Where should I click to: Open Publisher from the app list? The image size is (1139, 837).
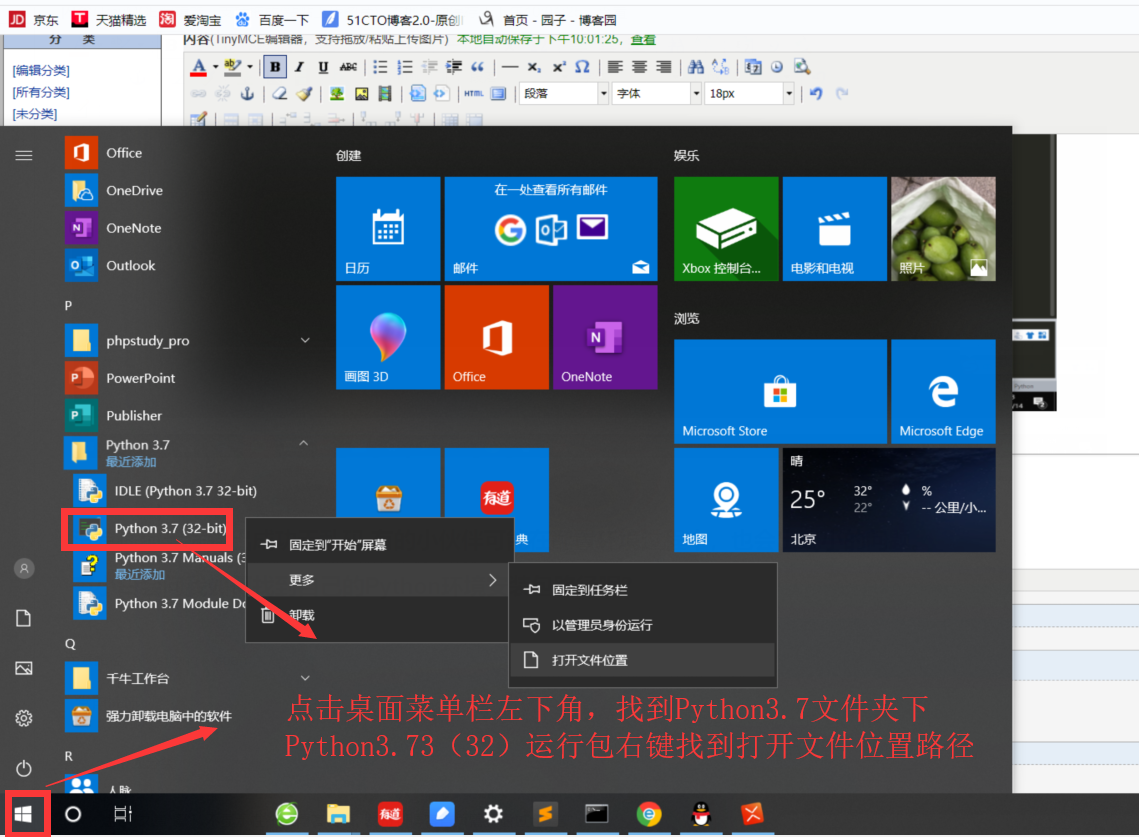tap(116, 416)
